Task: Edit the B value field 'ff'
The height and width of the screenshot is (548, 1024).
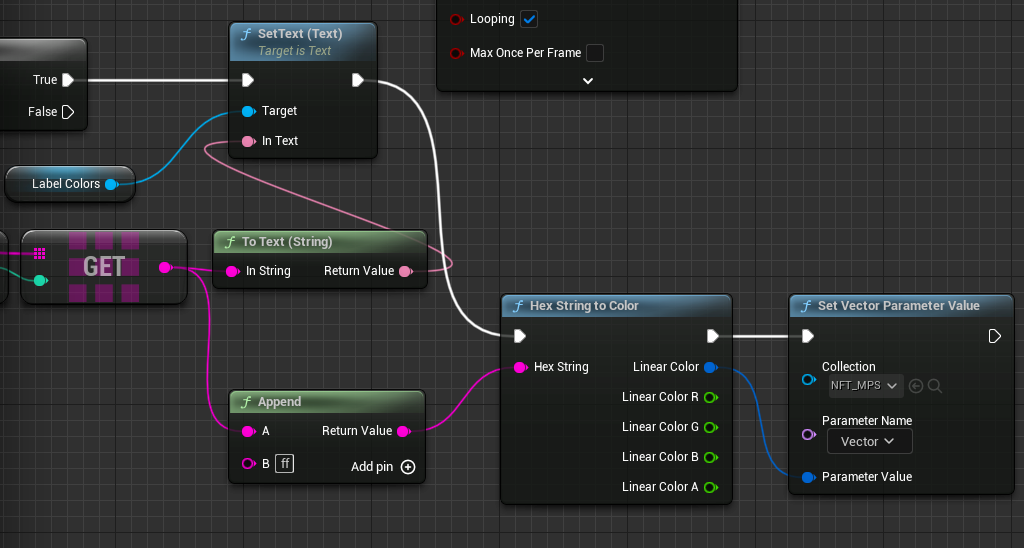Action: (284, 464)
